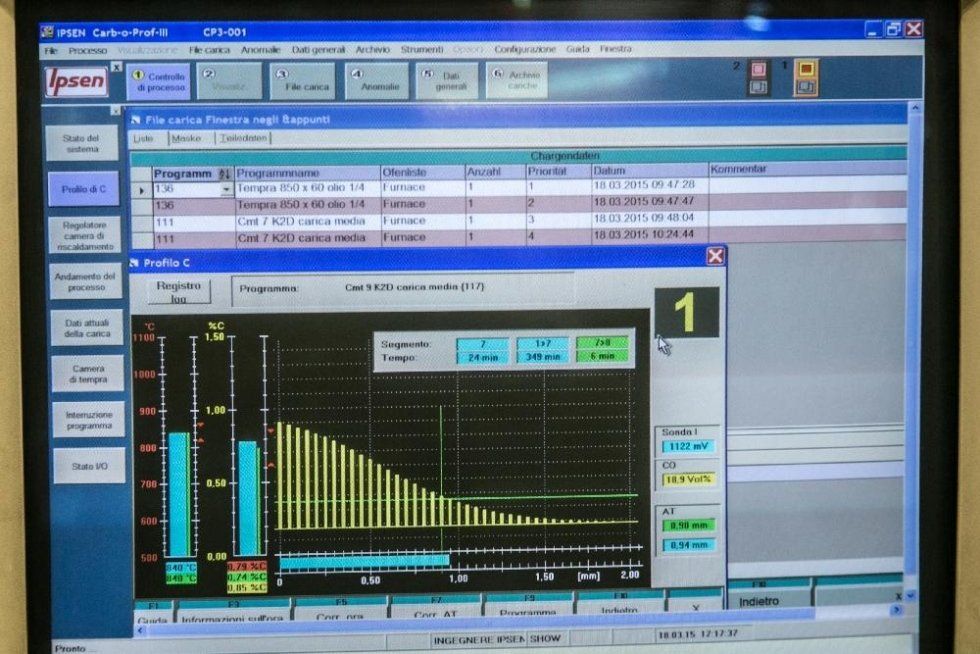The height and width of the screenshot is (654, 980).
Task: Click the F3 Informazioni sul forno button
Action: pos(233,612)
